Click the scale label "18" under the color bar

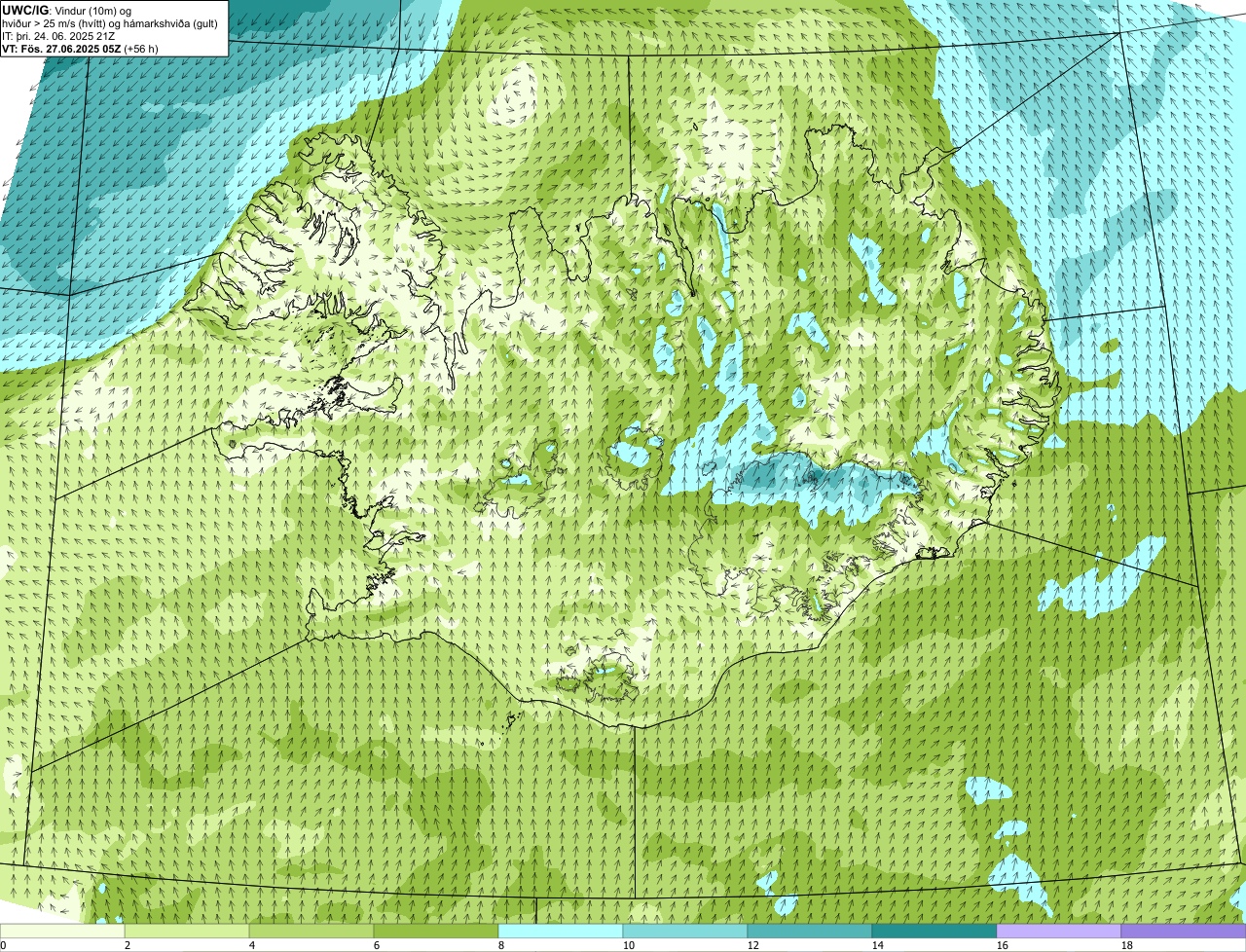pos(1127,945)
